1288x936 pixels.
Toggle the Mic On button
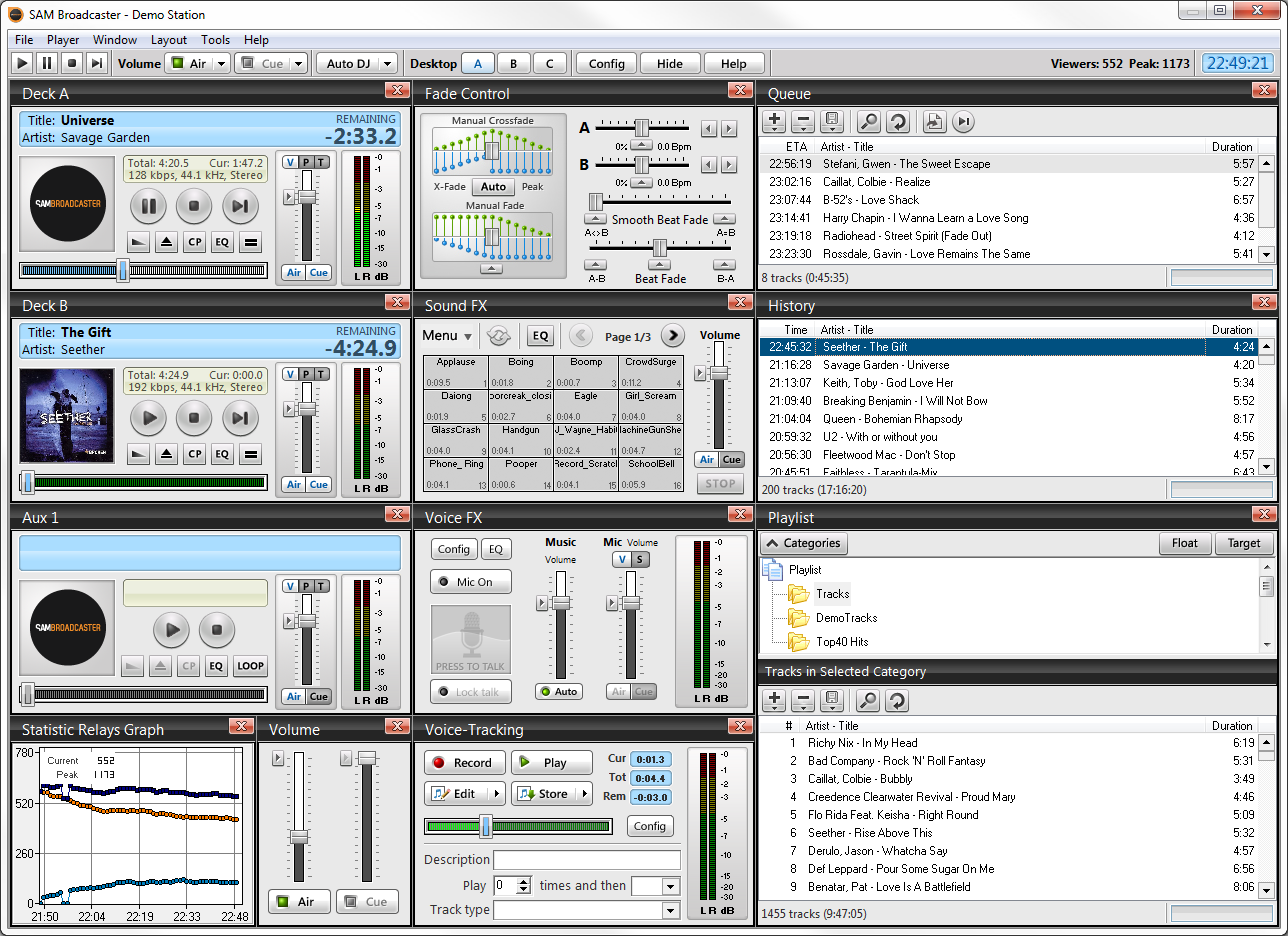coord(470,582)
